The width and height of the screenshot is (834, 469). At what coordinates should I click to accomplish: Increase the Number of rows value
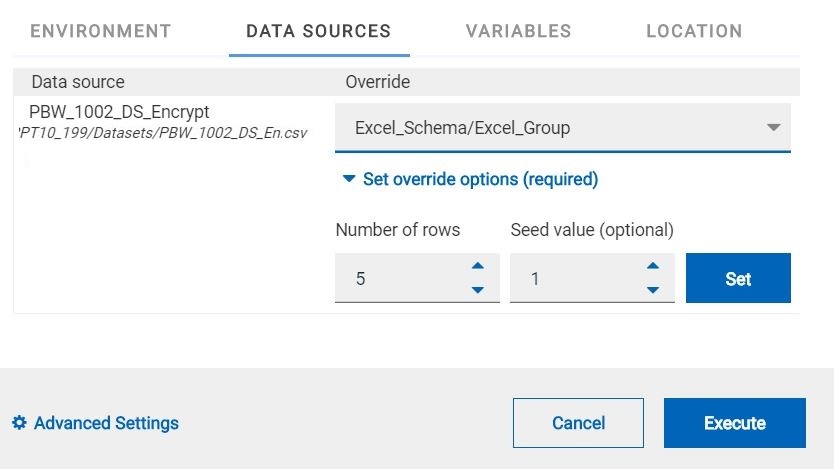click(478, 266)
